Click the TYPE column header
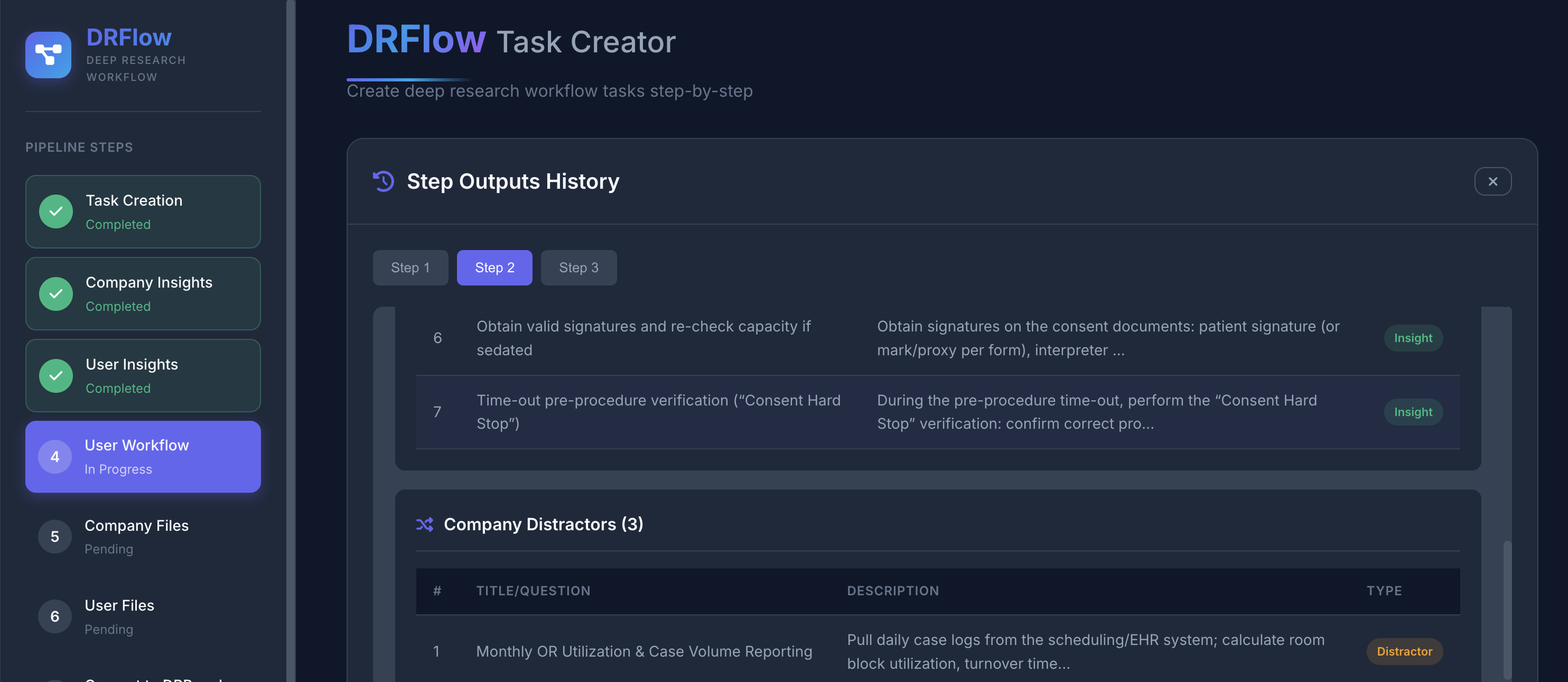Screen dimensions: 1568x682 [x=1384, y=591]
